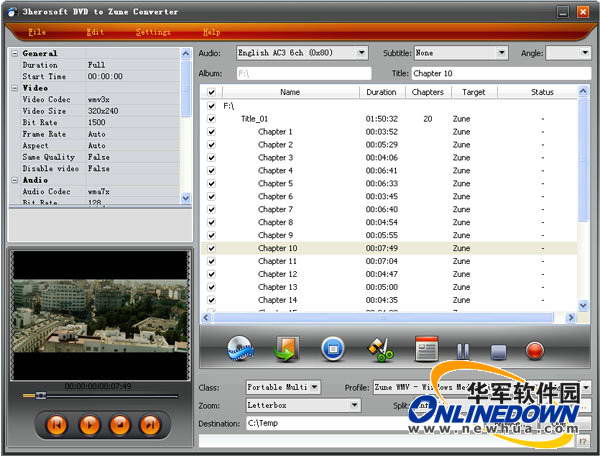
Task: Stop the preview playback
Action: coord(120,424)
